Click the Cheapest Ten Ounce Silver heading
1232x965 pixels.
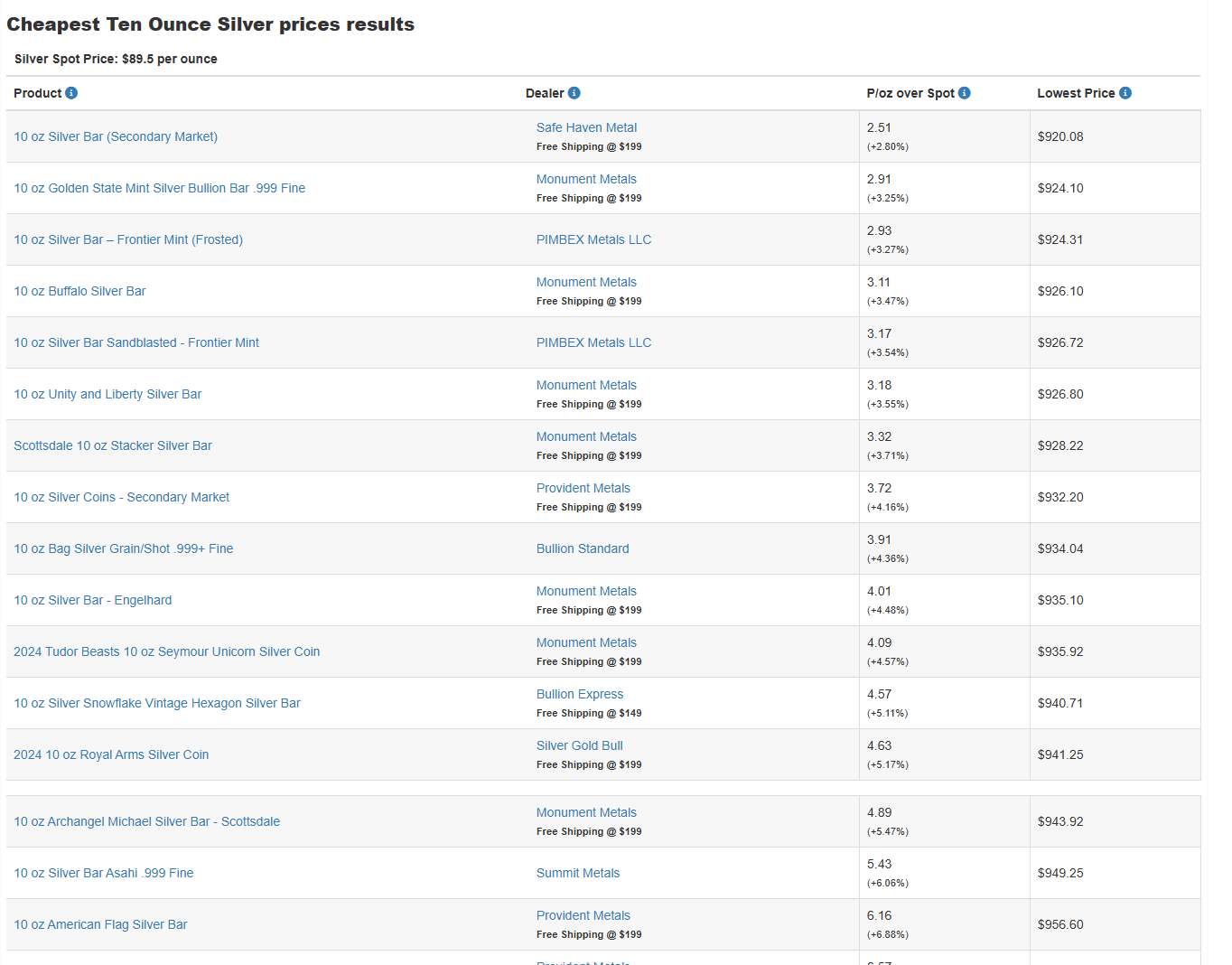coord(210,24)
